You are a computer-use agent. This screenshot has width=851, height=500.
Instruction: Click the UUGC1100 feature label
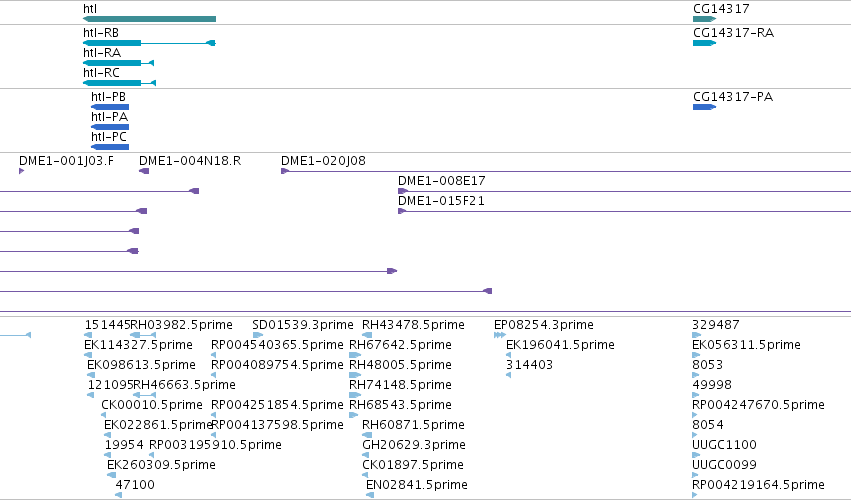(x=724, y=445)
